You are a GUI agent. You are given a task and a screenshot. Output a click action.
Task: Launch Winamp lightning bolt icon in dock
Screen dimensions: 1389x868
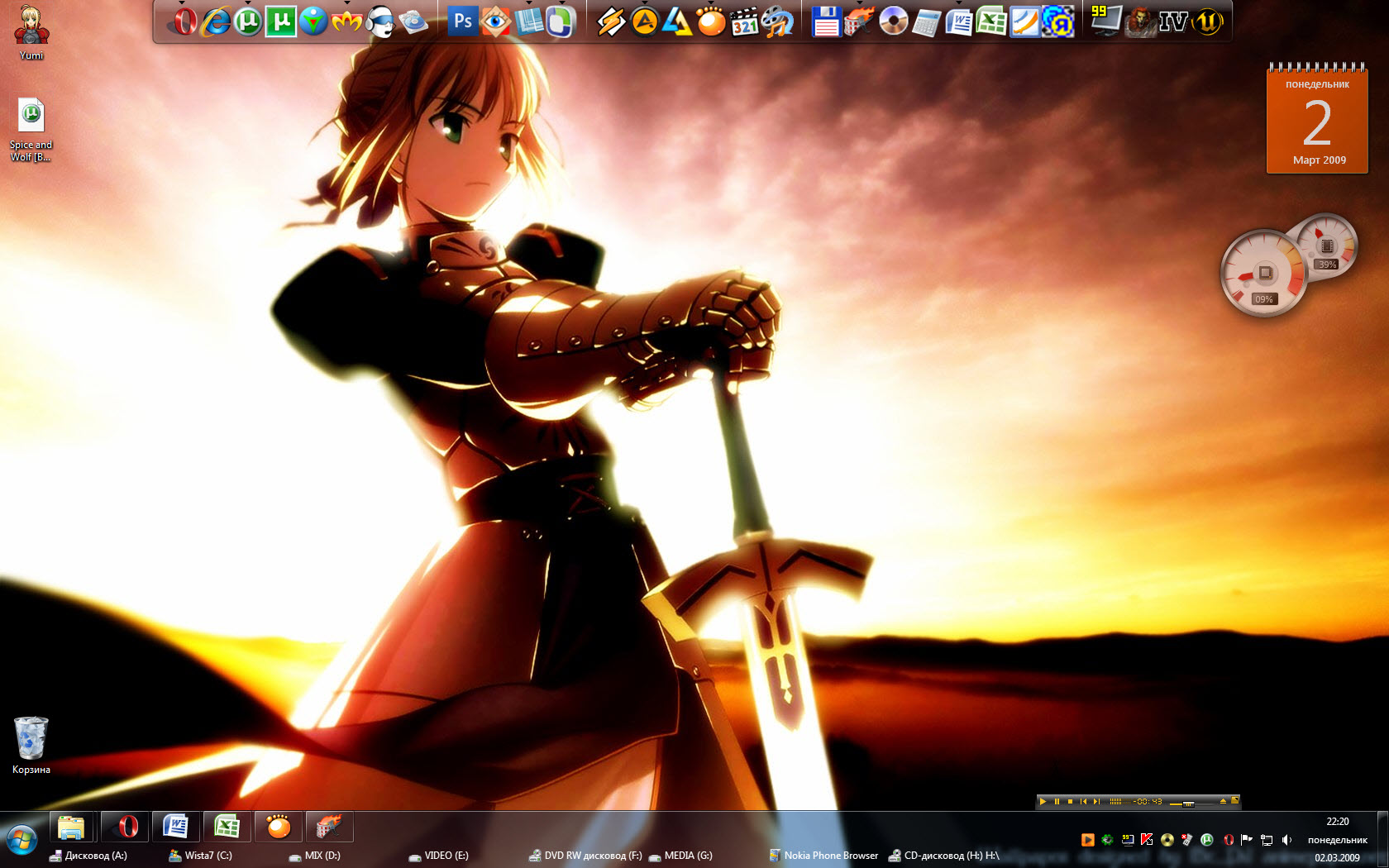611,21
